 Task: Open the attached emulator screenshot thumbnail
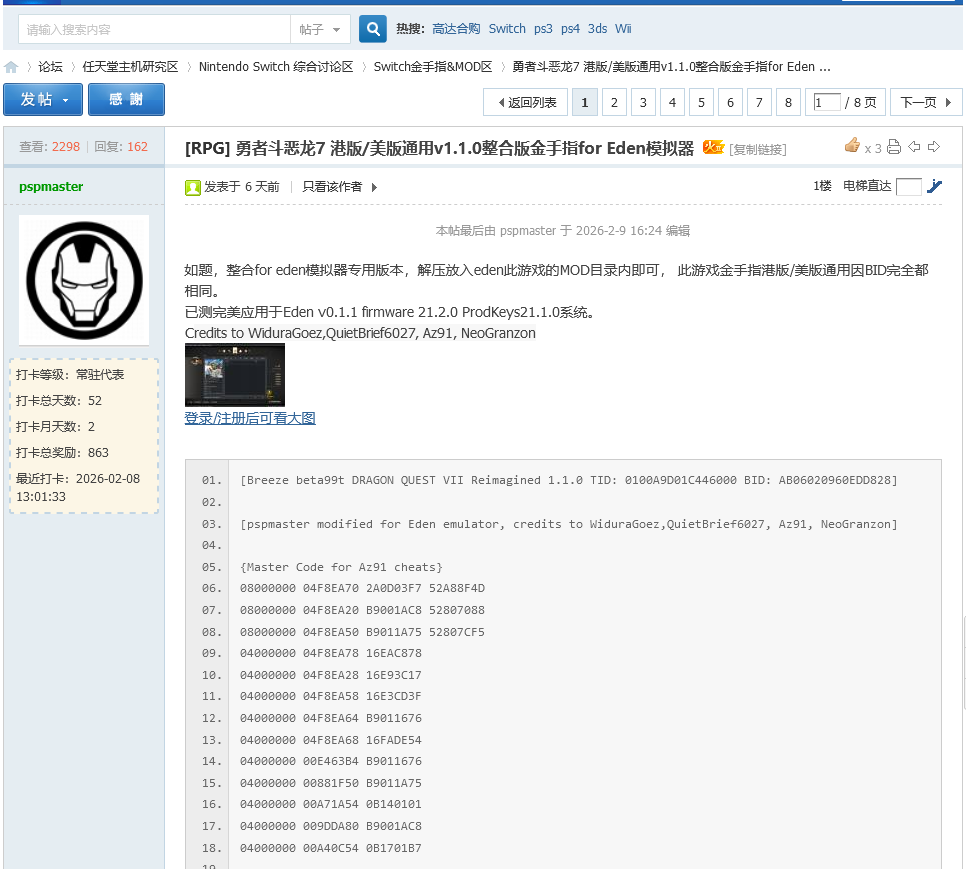235,374
